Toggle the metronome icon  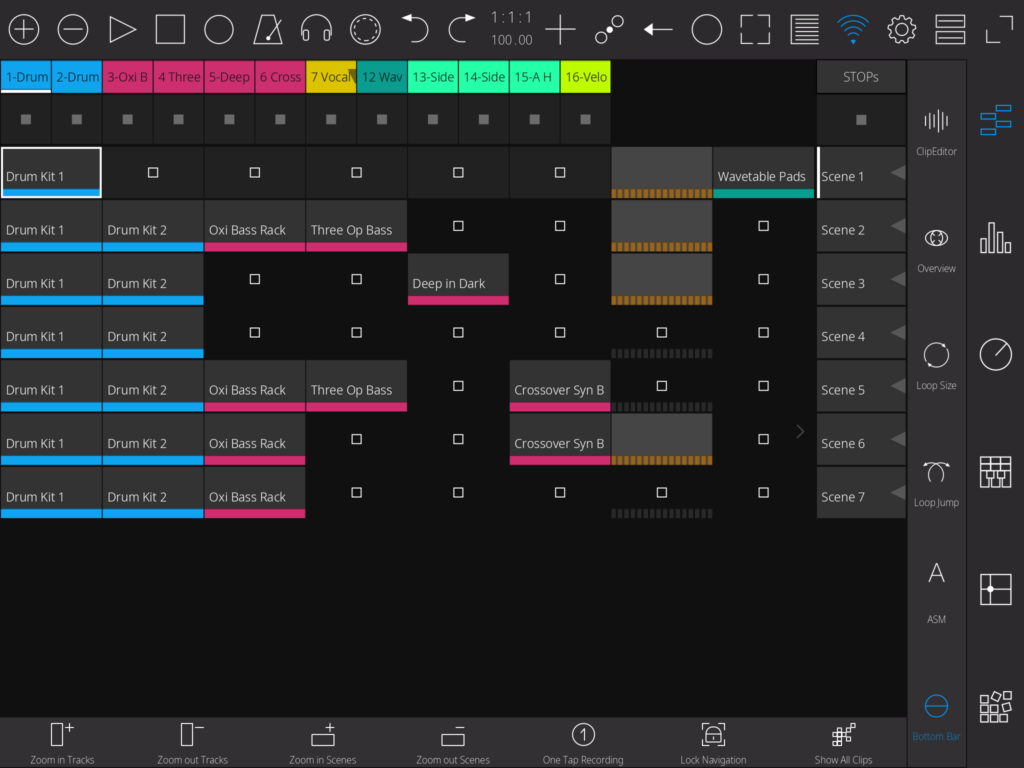(x=268, y=30)
